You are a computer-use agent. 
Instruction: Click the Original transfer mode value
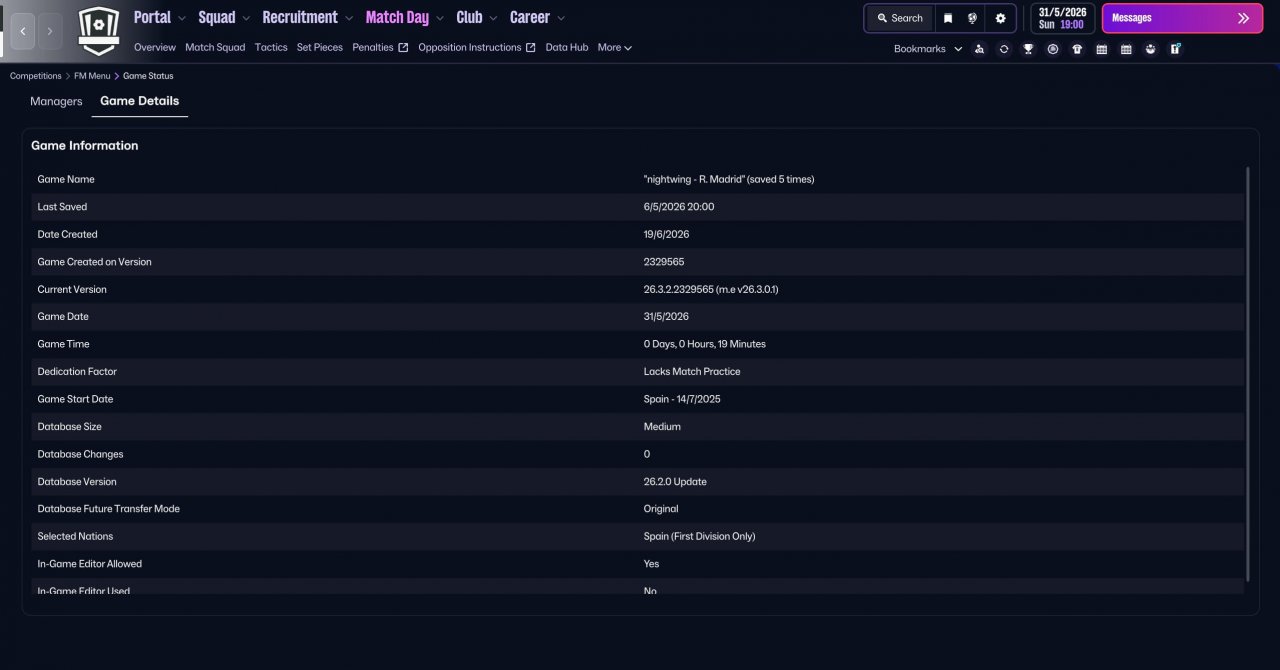pos(661,509)
